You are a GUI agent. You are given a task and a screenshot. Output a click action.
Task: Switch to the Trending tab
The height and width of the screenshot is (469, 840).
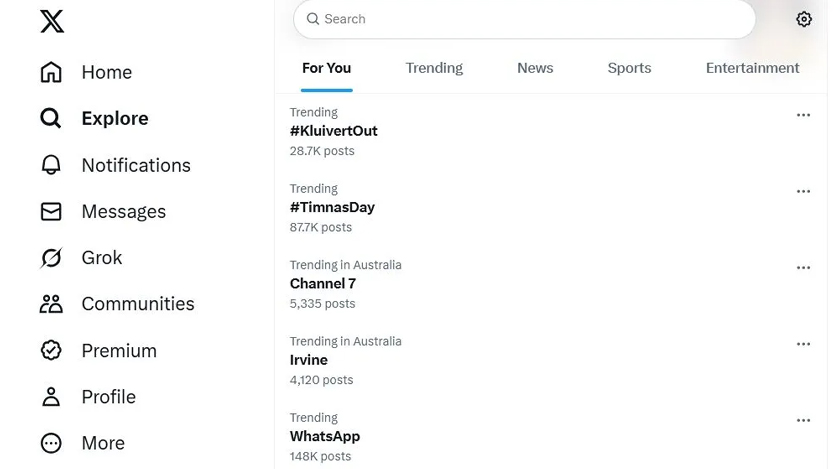click(x=434, y=68)
